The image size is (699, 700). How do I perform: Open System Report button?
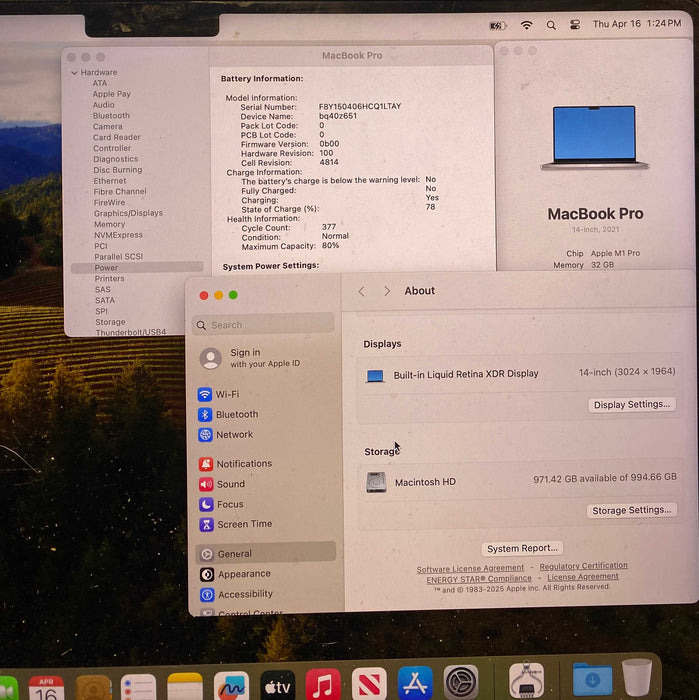522,549
